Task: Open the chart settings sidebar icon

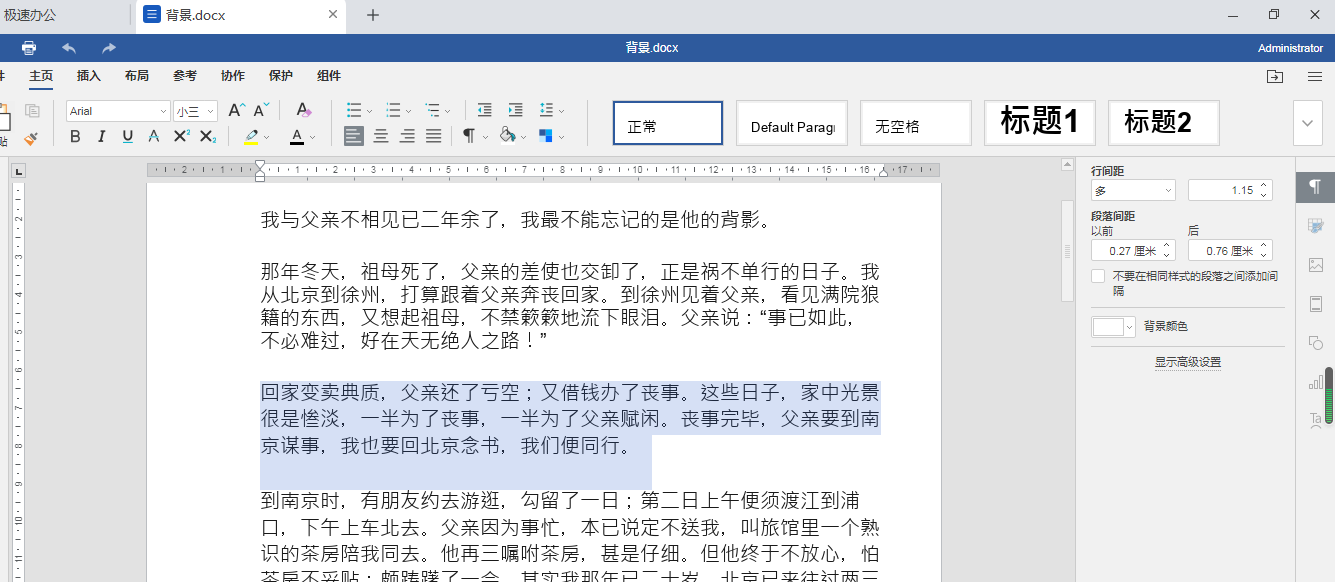Action: [x=1315, y=382]
